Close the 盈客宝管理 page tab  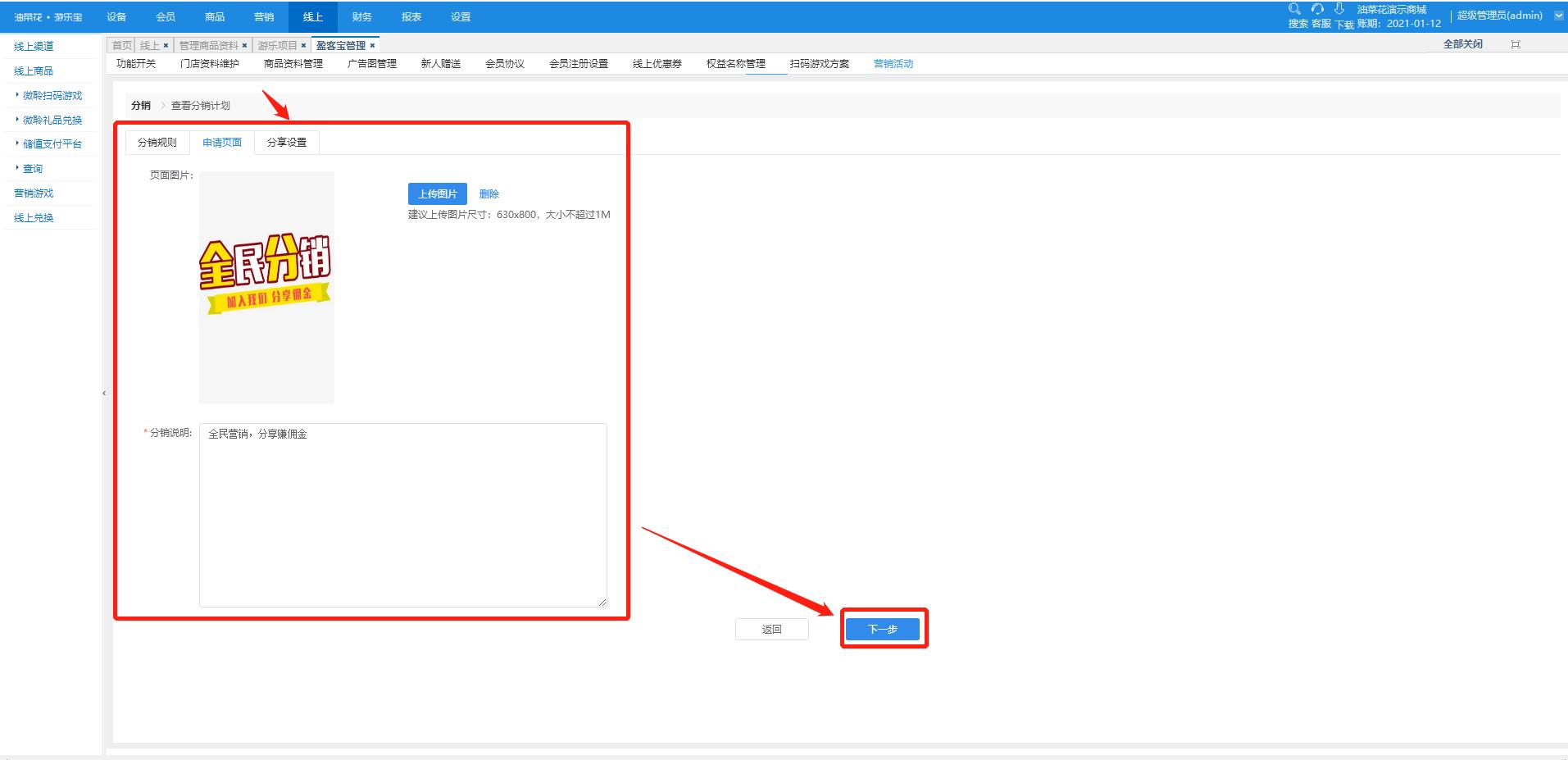pos(372,46)
